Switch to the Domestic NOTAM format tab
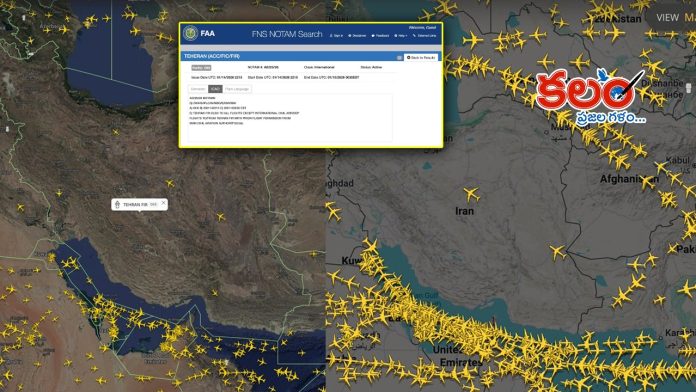Screen dimensions: 696x392 198,89
